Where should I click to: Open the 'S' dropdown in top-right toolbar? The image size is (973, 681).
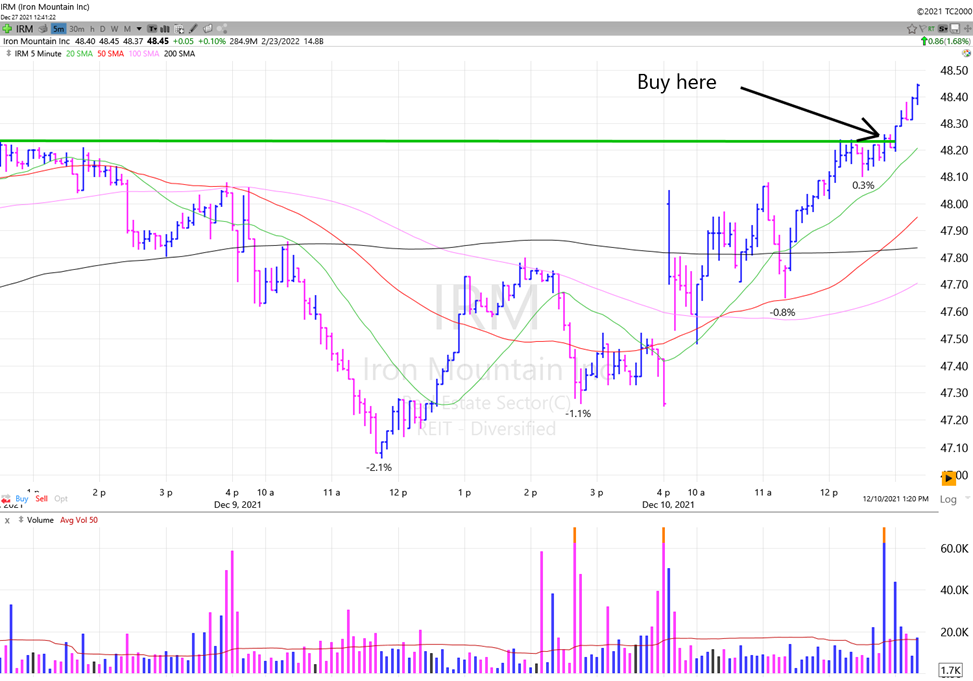pyautogui.click(x=943, y=29)
